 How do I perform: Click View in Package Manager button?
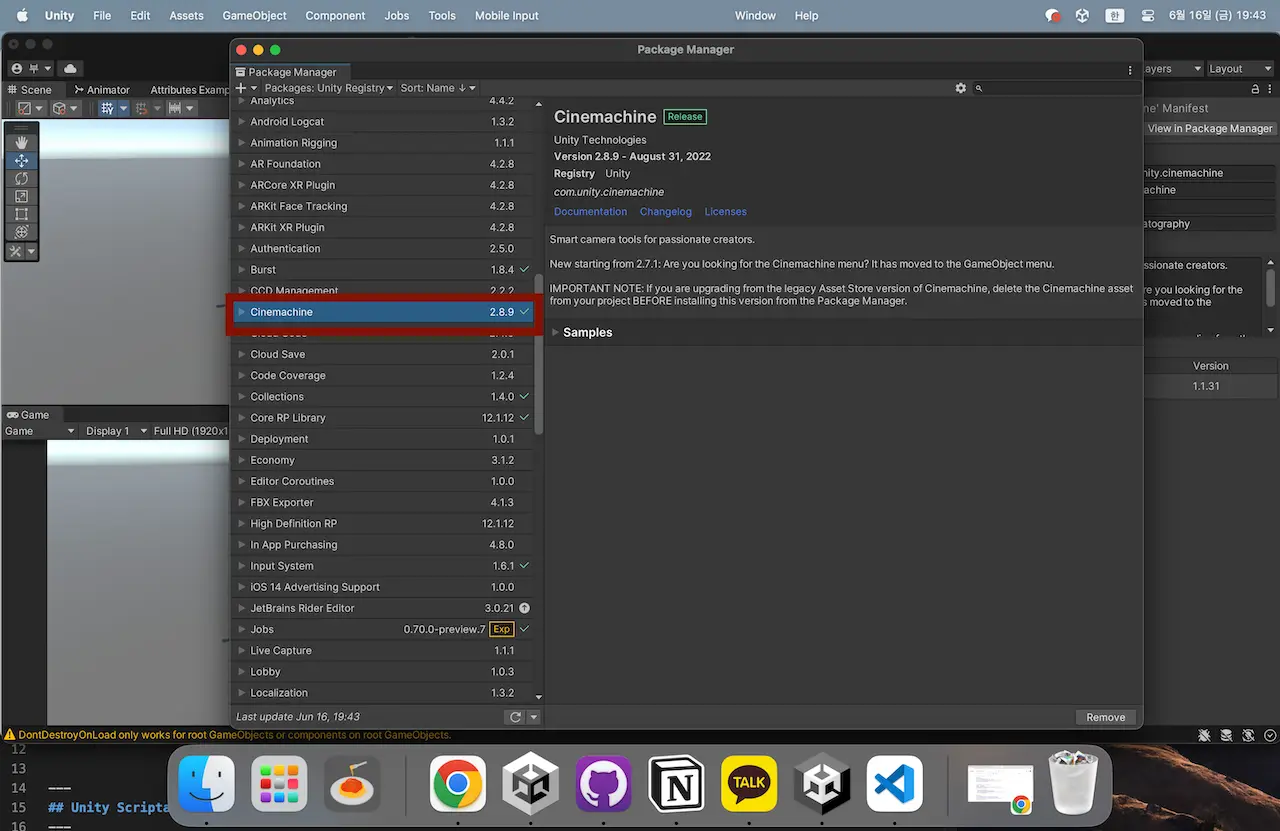tap(1210, 128)
